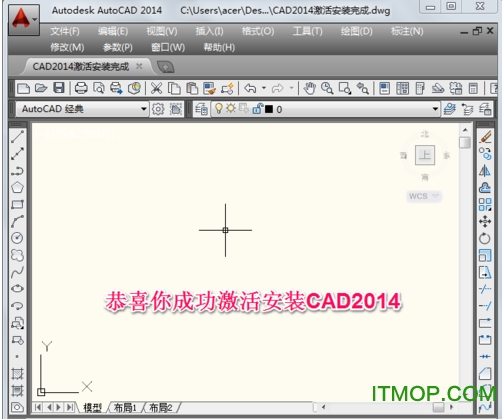Viewport: 502px width, 419px height.
Task: Select the Line draw tool
Action: 17,137
